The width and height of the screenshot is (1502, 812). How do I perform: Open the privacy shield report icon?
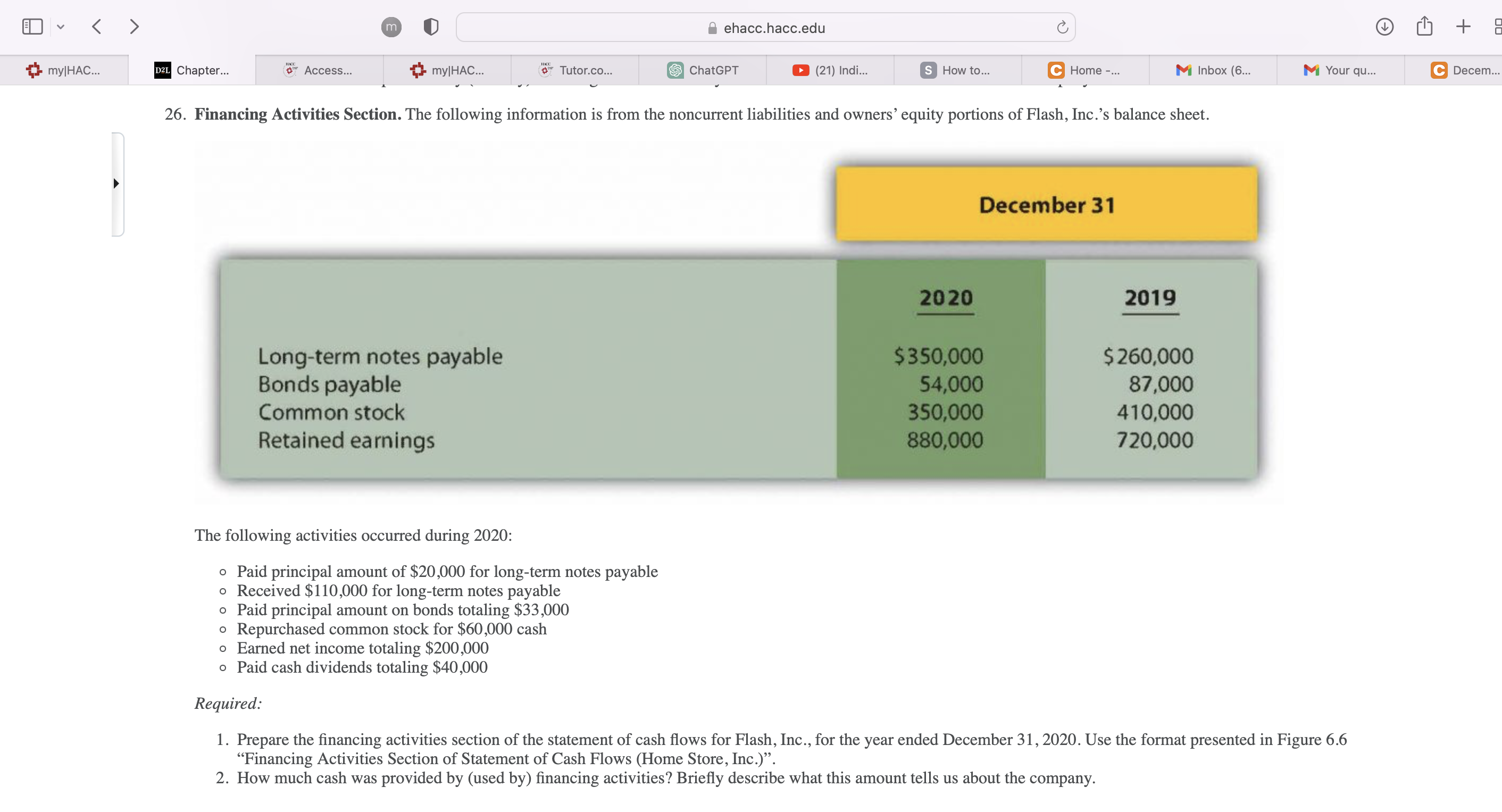pyautogui.click(x=431, y=27)
